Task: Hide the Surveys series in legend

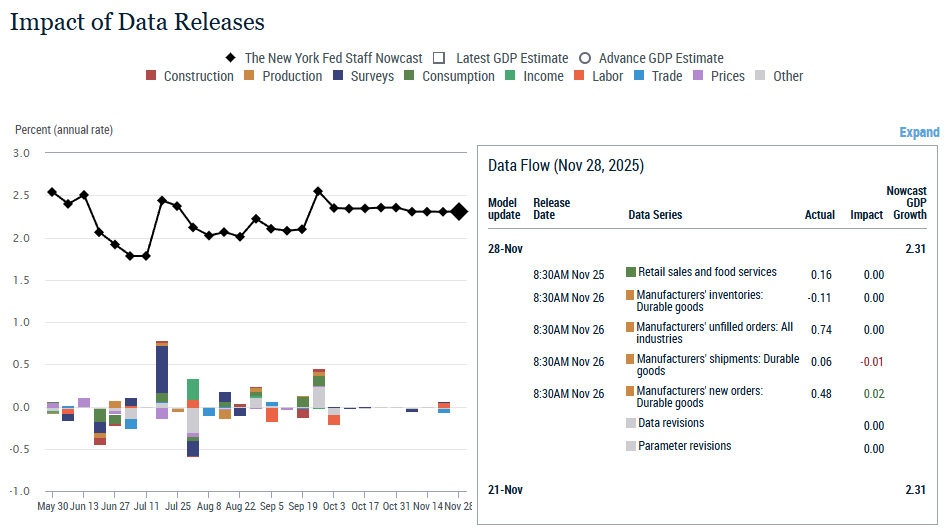Action: tap(339, 76)
